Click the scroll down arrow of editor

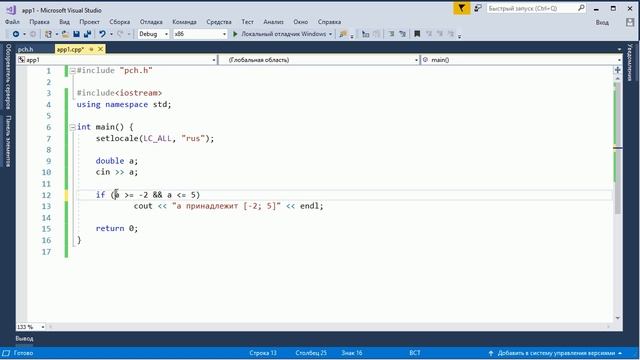click(x=618, y=318)
